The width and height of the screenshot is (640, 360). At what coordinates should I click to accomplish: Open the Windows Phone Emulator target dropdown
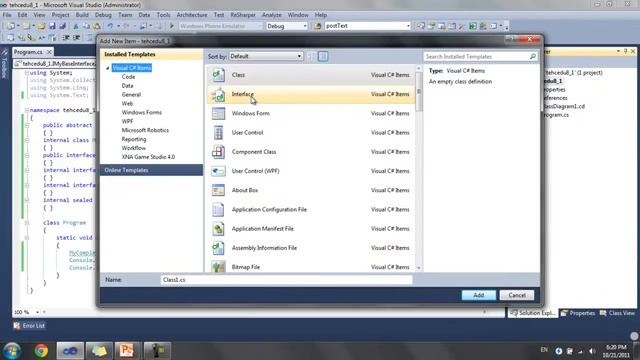tap(220, 26)
